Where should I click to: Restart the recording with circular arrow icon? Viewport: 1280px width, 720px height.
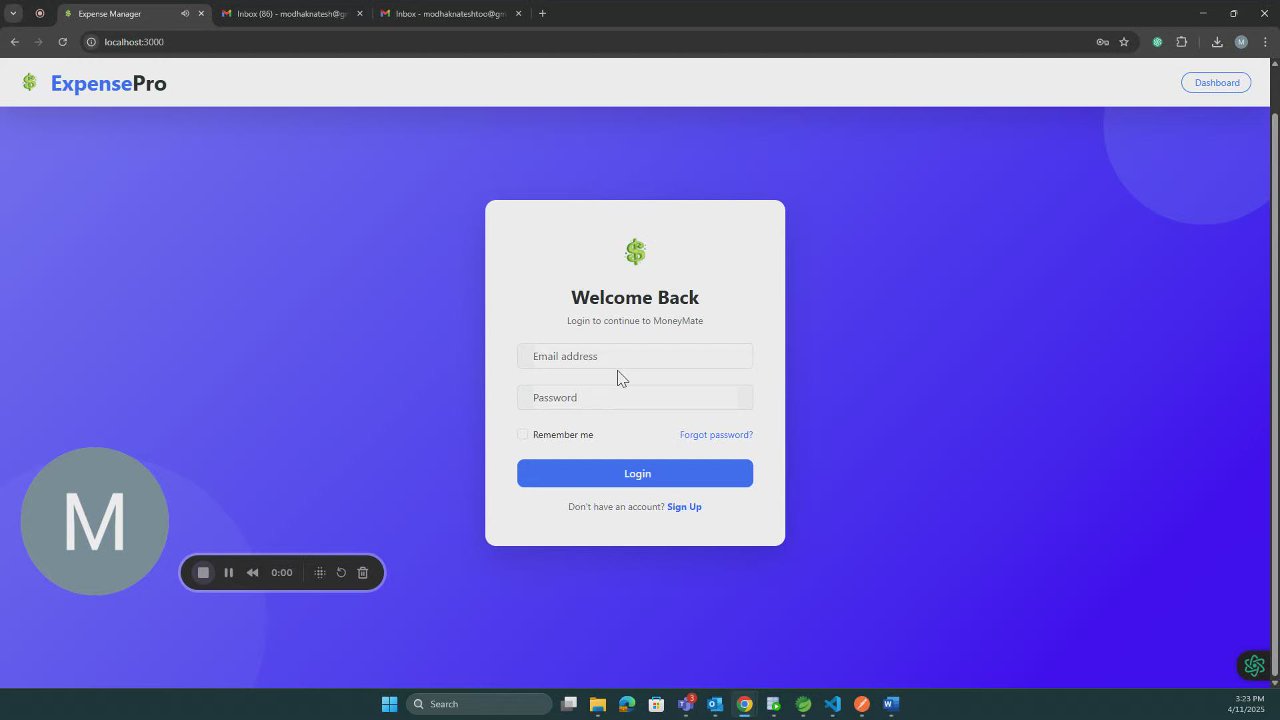[341, 573]
